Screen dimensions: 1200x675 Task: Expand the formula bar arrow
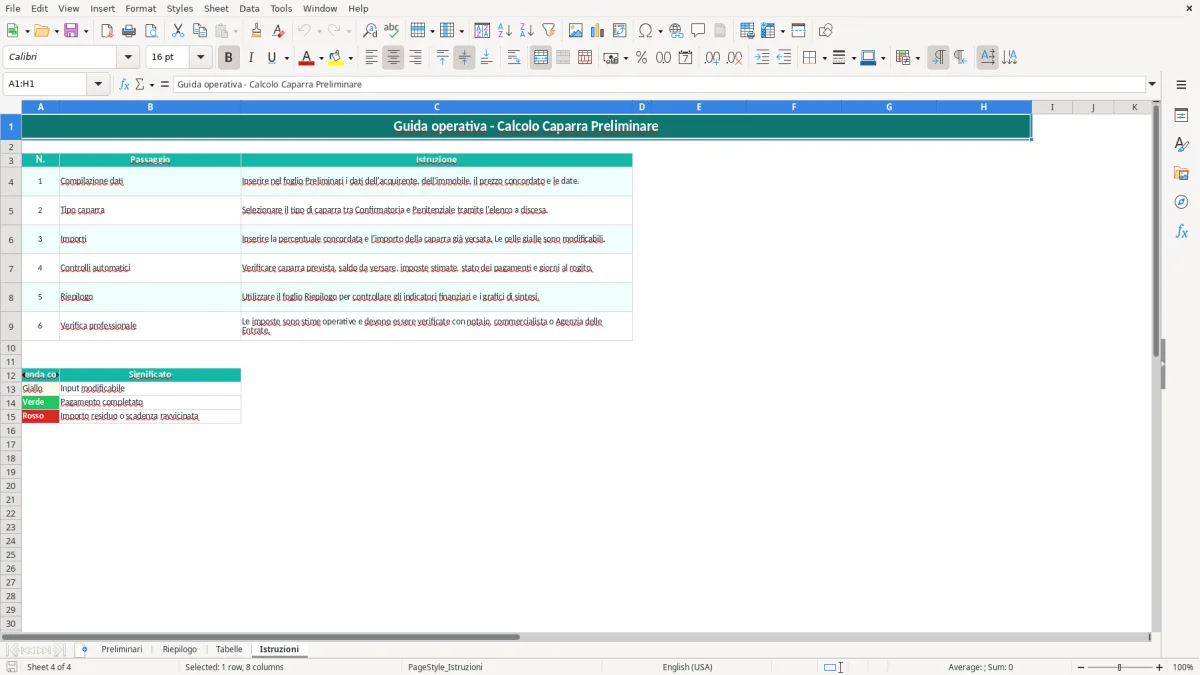[1153, 85]
